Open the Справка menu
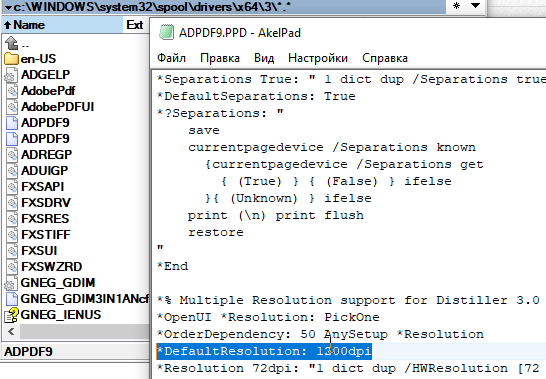Viewport: 546px width, 379px height. (x=385, y=58)
